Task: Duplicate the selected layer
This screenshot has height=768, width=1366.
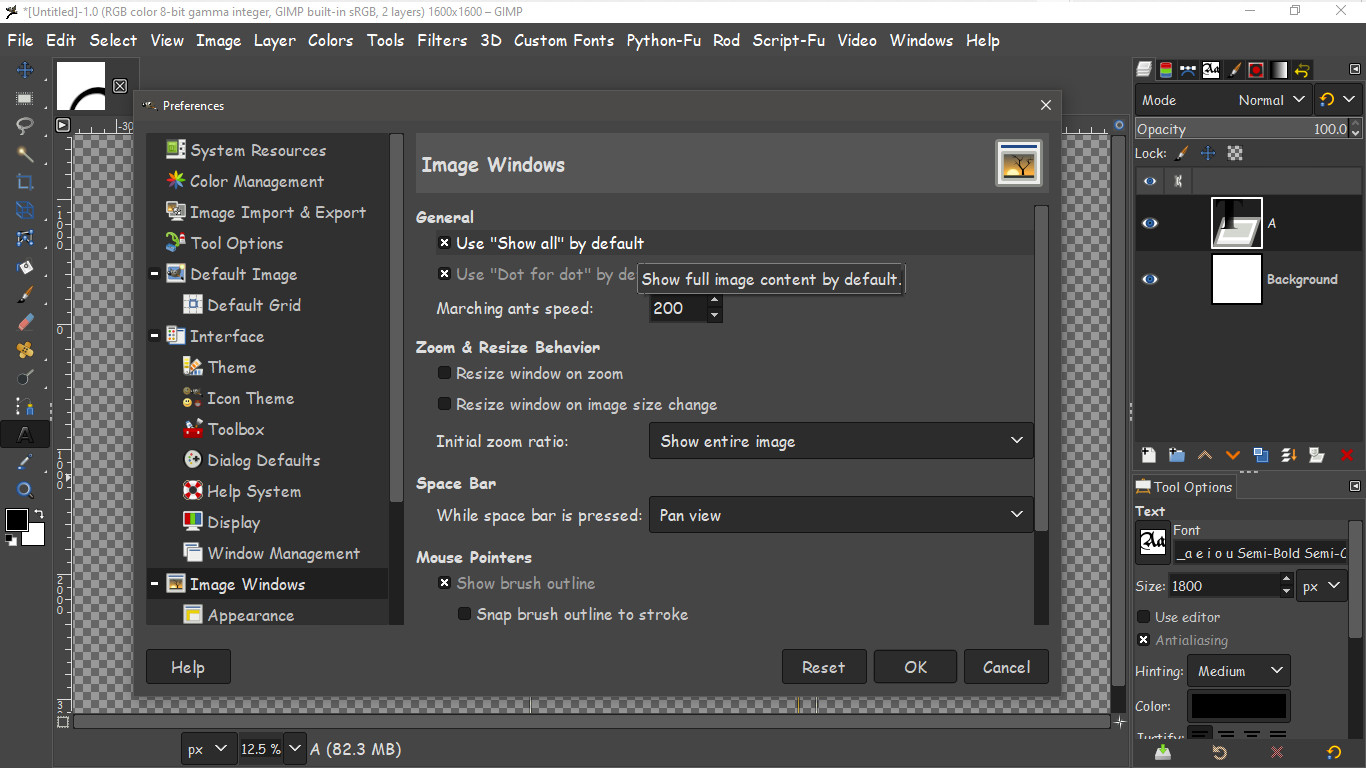Action: [x=1260, y=455]
